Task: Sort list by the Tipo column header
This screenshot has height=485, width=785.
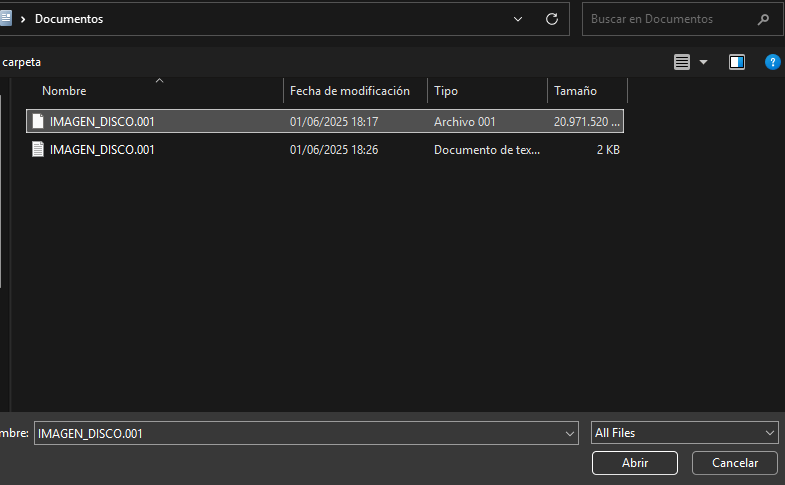Action: point(446,91)
